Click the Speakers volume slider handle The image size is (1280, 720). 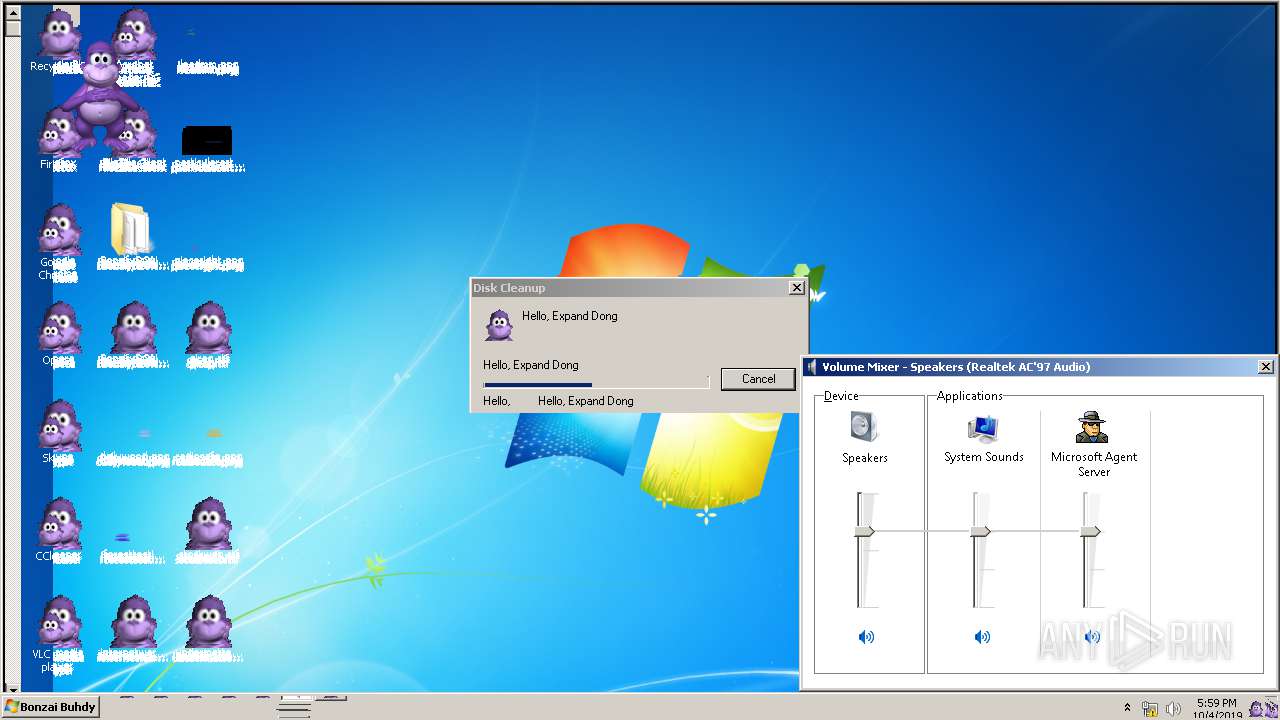(x=864, y=532)
